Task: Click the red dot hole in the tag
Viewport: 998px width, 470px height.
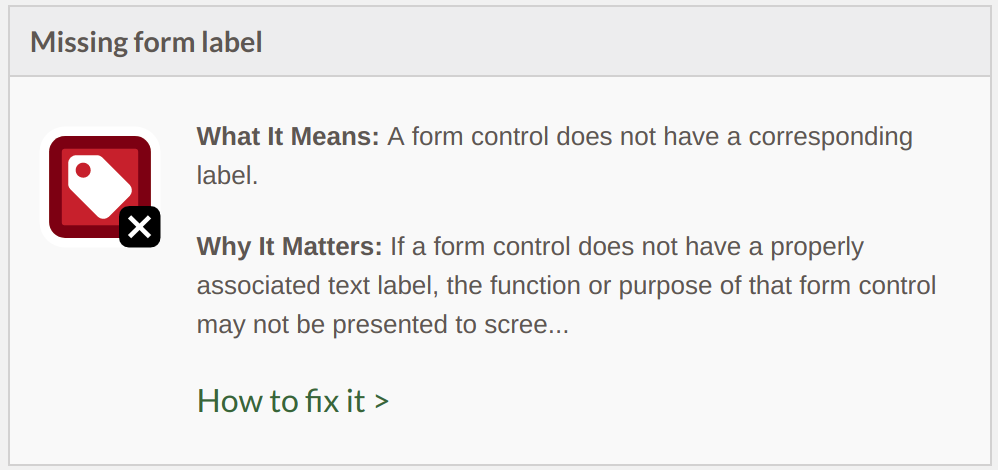Action: click(83, 170)
